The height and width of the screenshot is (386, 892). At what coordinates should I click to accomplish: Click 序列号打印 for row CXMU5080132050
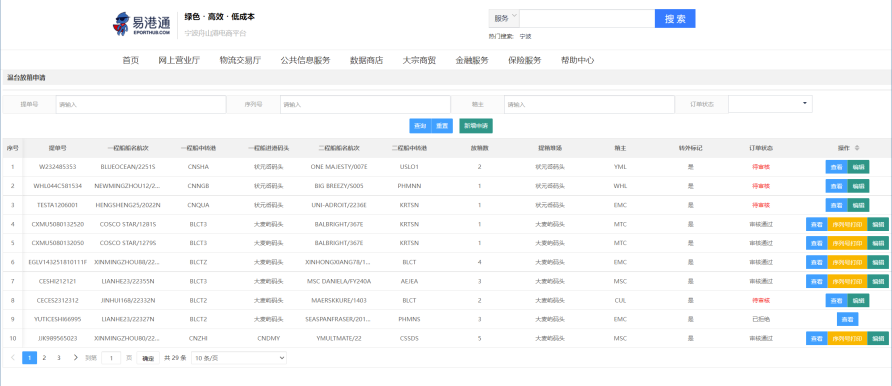848,243
